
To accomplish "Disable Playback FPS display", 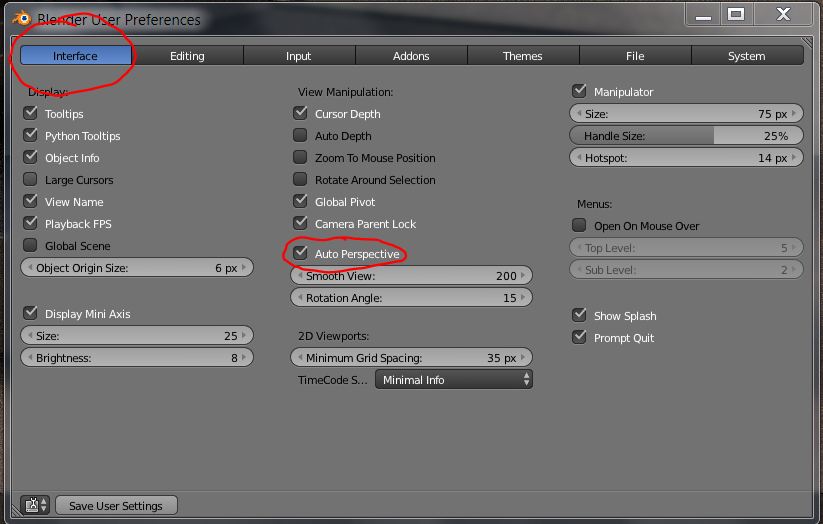I will pos(30,224).
